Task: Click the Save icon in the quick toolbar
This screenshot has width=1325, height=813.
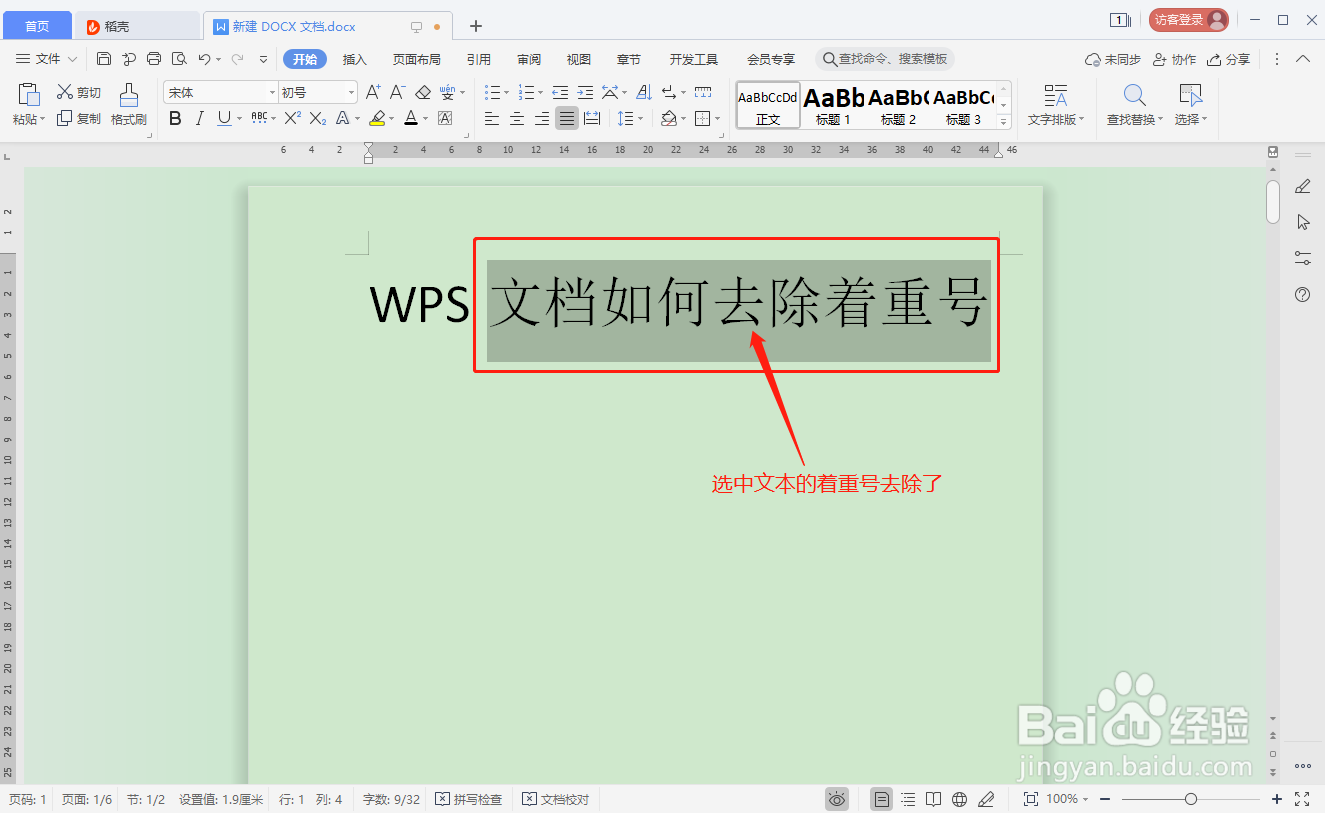Action: 104,59
